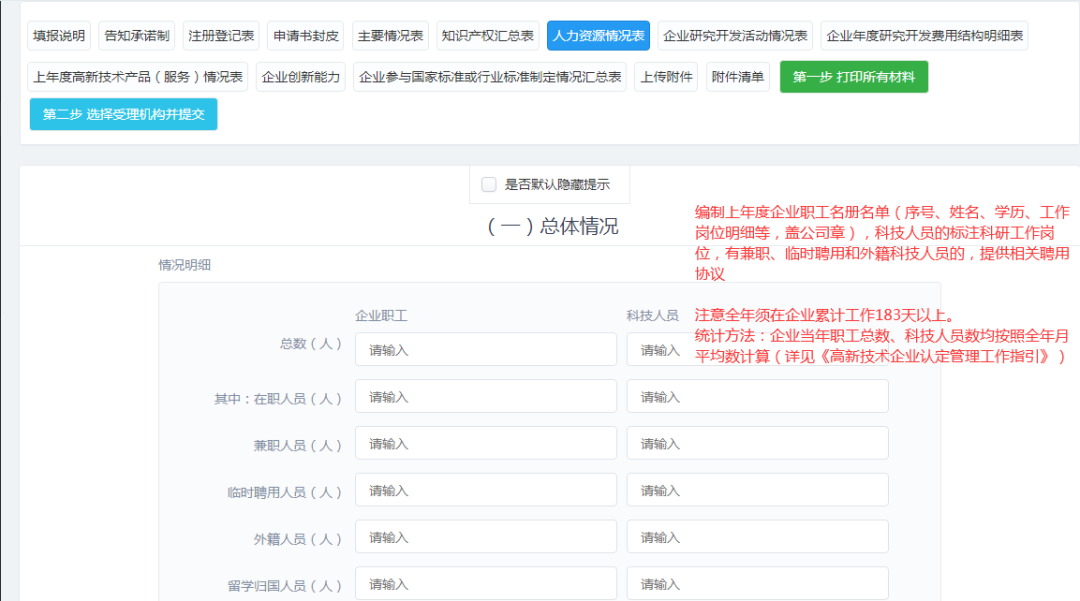Click the 企业职工 column header
Viewport: 1080px width, 601px height.
click(381, 316)
